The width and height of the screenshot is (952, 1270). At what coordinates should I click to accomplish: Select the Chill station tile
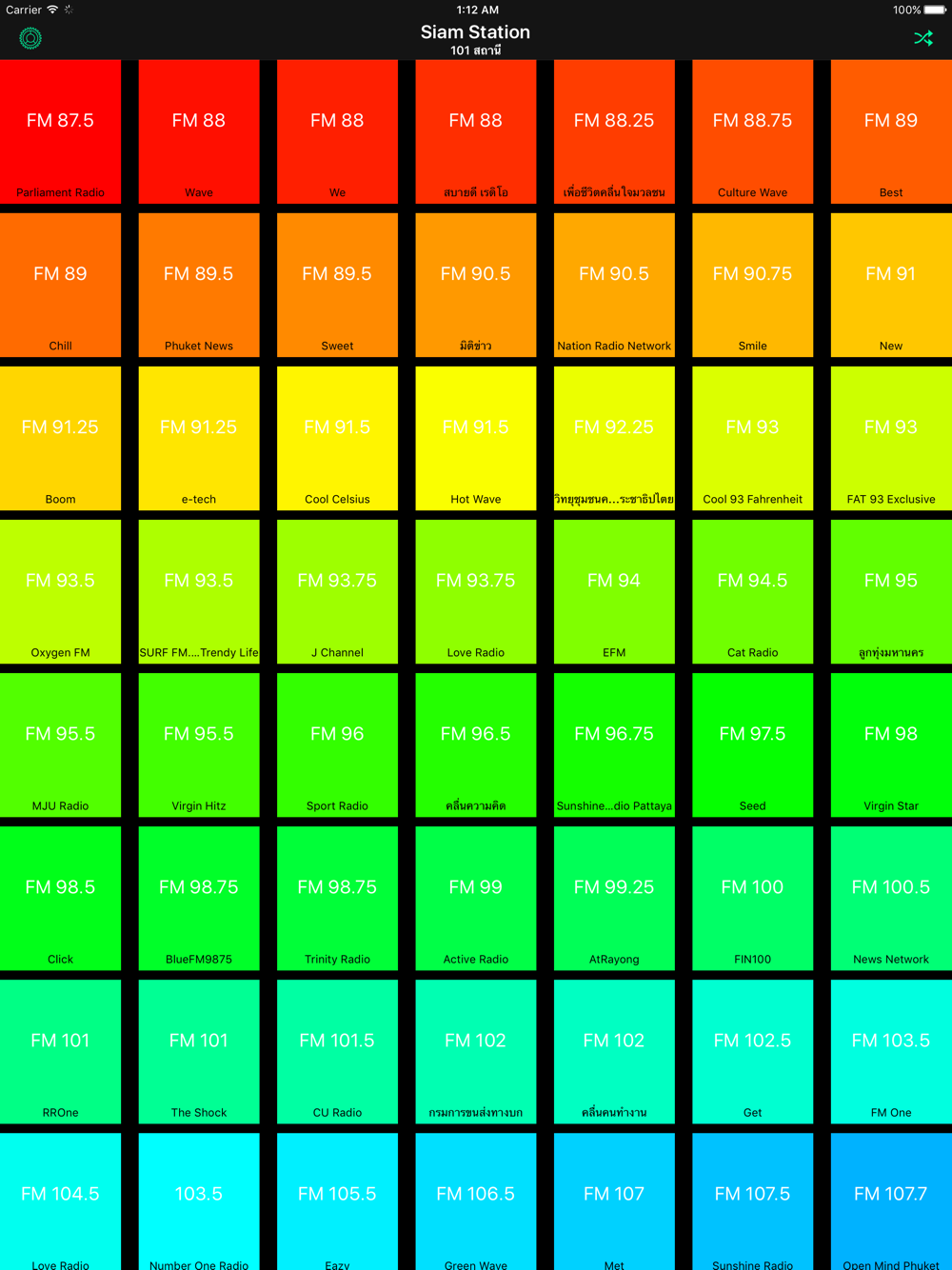(x=60, y=285)
